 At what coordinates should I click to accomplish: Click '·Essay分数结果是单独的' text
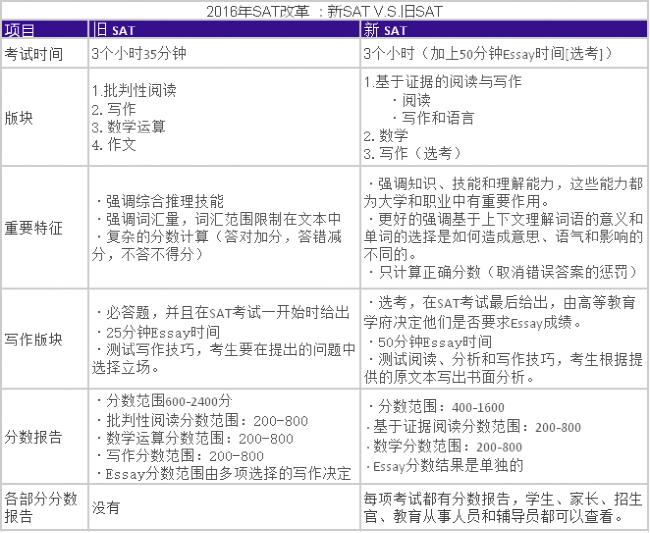tap(444, 466)
